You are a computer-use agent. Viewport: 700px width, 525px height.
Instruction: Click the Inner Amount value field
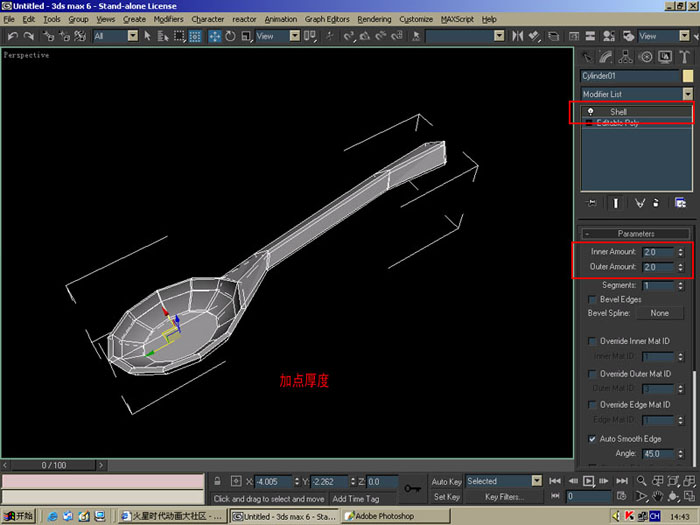point(658,252)
